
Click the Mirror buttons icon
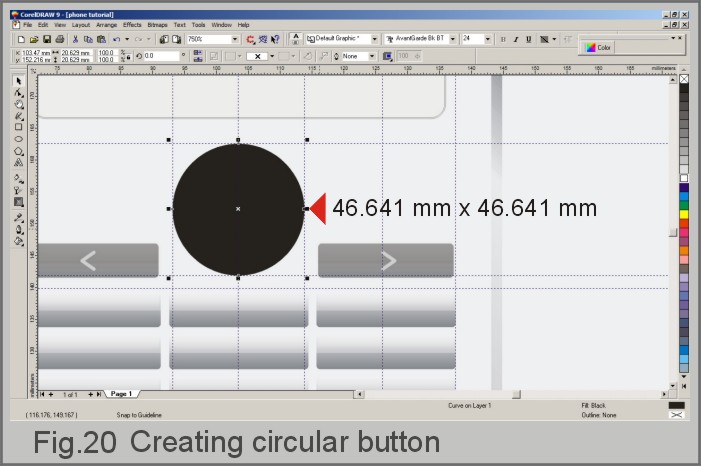(x=198, y=56)
